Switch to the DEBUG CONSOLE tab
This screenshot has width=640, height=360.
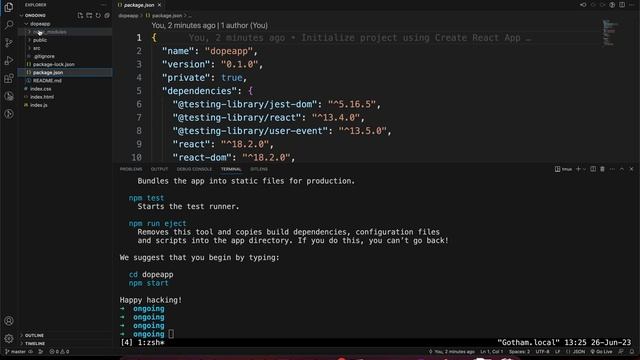pyautogui.click(x=194, y=169)
